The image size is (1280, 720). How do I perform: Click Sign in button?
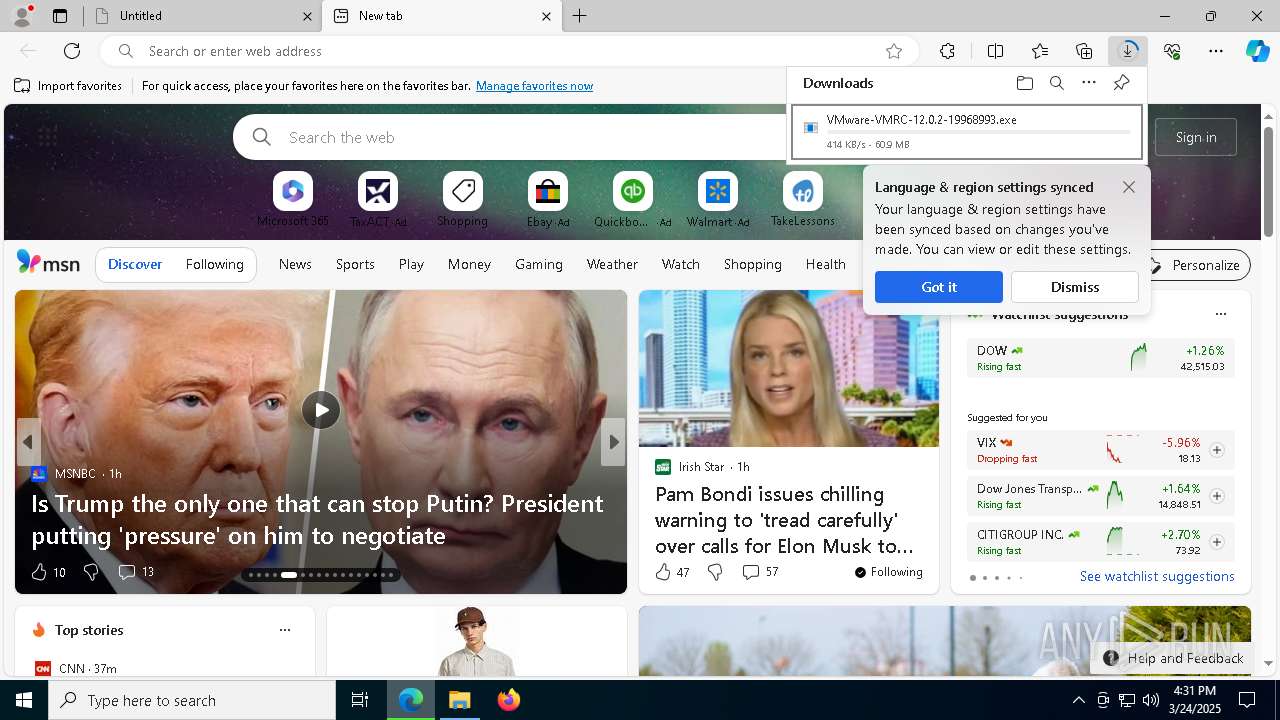pyautogui.click(x=1196, y=137)
